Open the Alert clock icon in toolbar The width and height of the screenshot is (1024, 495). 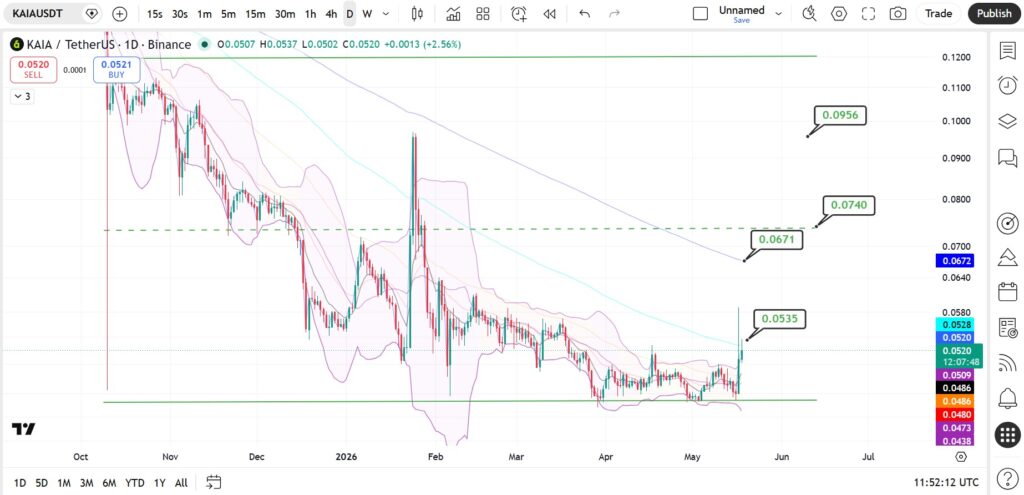click(519, 14)
